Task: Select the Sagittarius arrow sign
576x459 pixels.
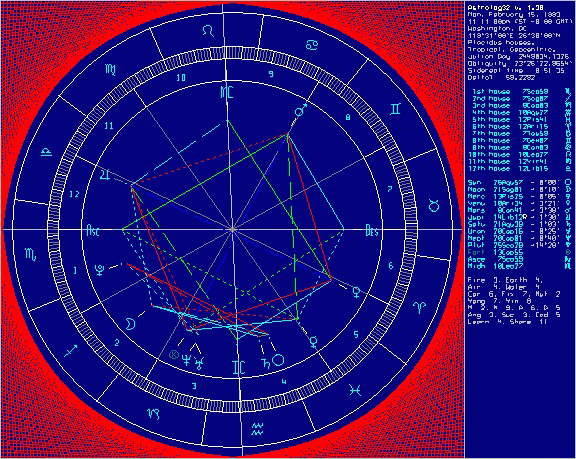Action: tap(71, 351)
